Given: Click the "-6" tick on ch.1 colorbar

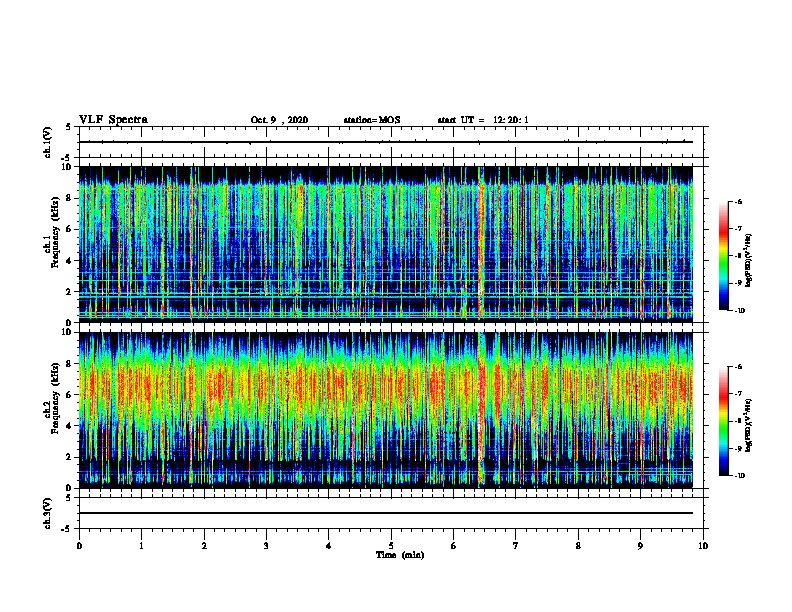Looking at the screenshot, I should point(738,202).
